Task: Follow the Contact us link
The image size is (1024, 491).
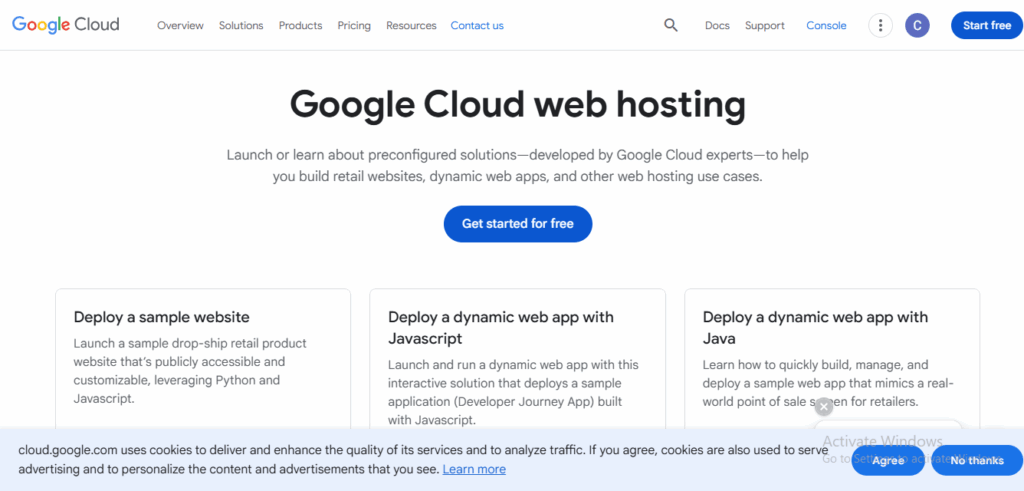Action: (x=477, y=25)
